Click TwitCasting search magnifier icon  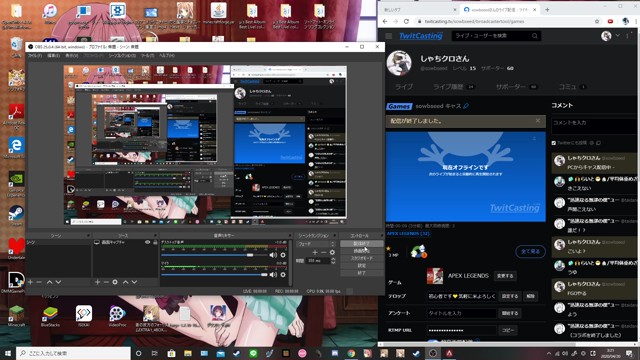click(x=535, y=36)
